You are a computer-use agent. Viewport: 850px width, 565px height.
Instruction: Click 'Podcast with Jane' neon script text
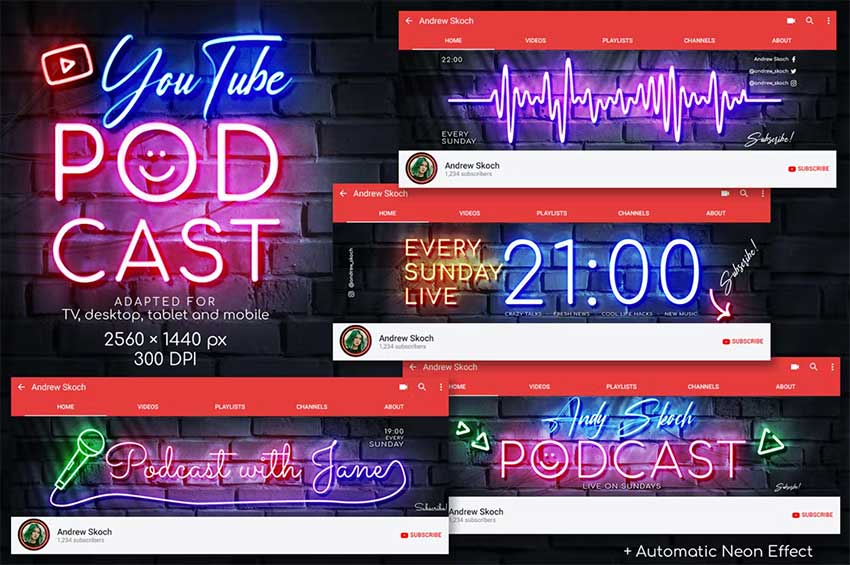click(247, 465)
